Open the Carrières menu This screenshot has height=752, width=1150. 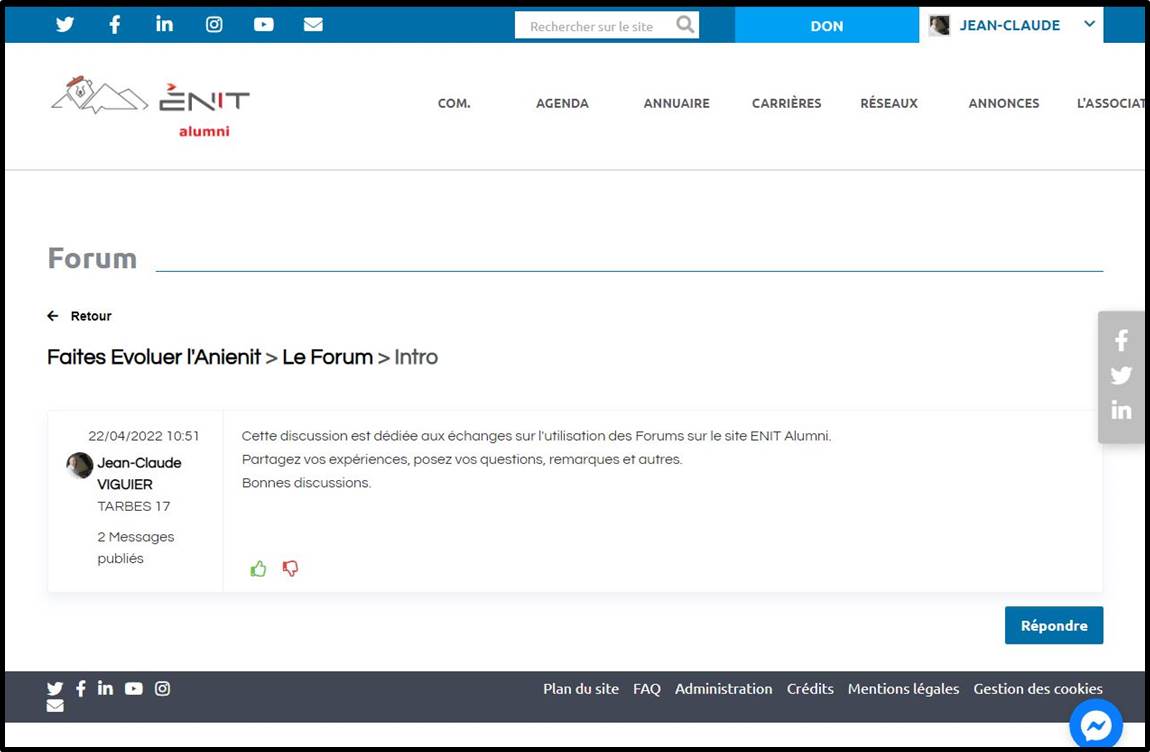pyautogui.click(x=786, y=103)
